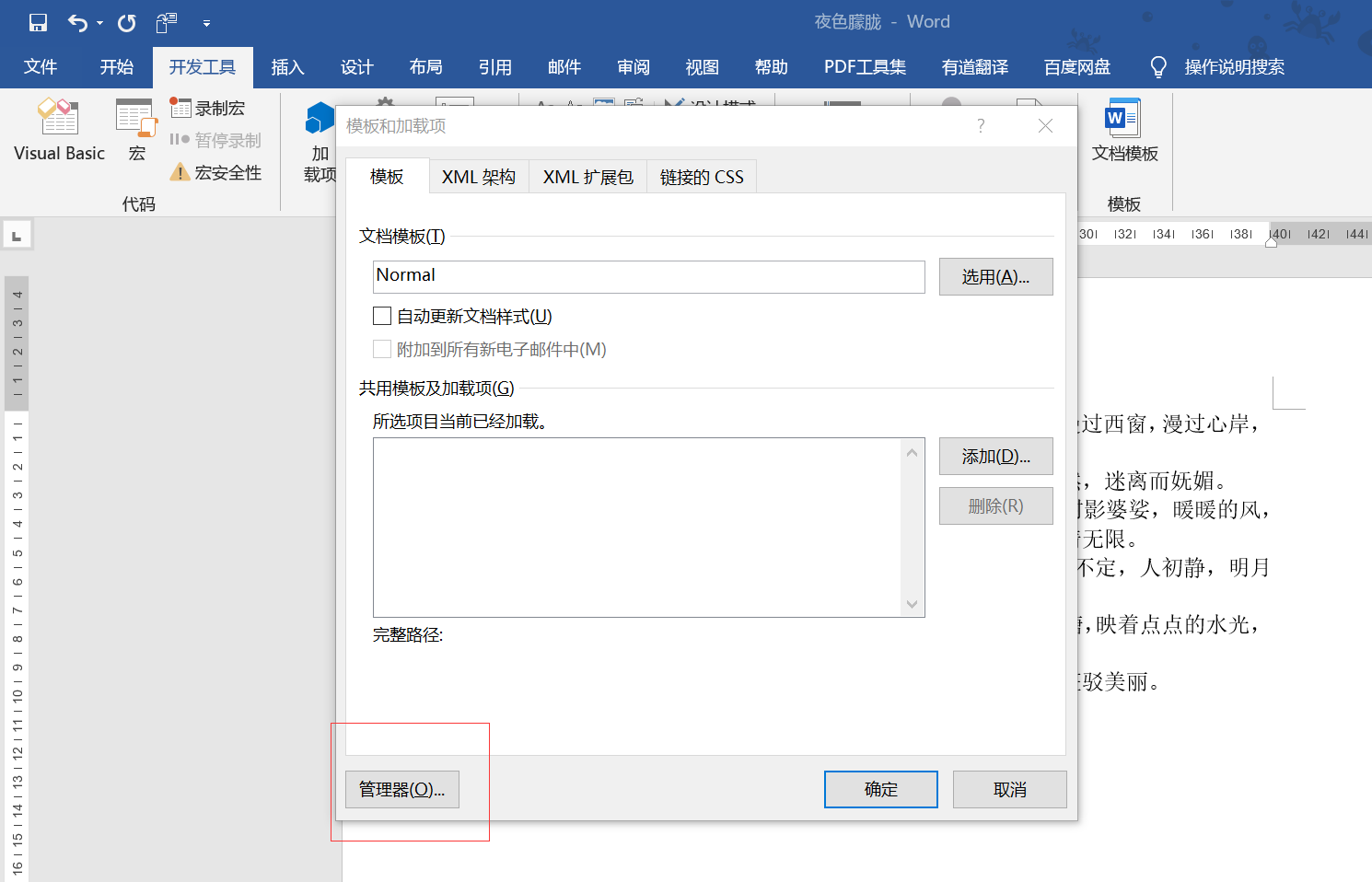Click the Undo arrow icon
1372x882 pixels.
tap(77, 23)
